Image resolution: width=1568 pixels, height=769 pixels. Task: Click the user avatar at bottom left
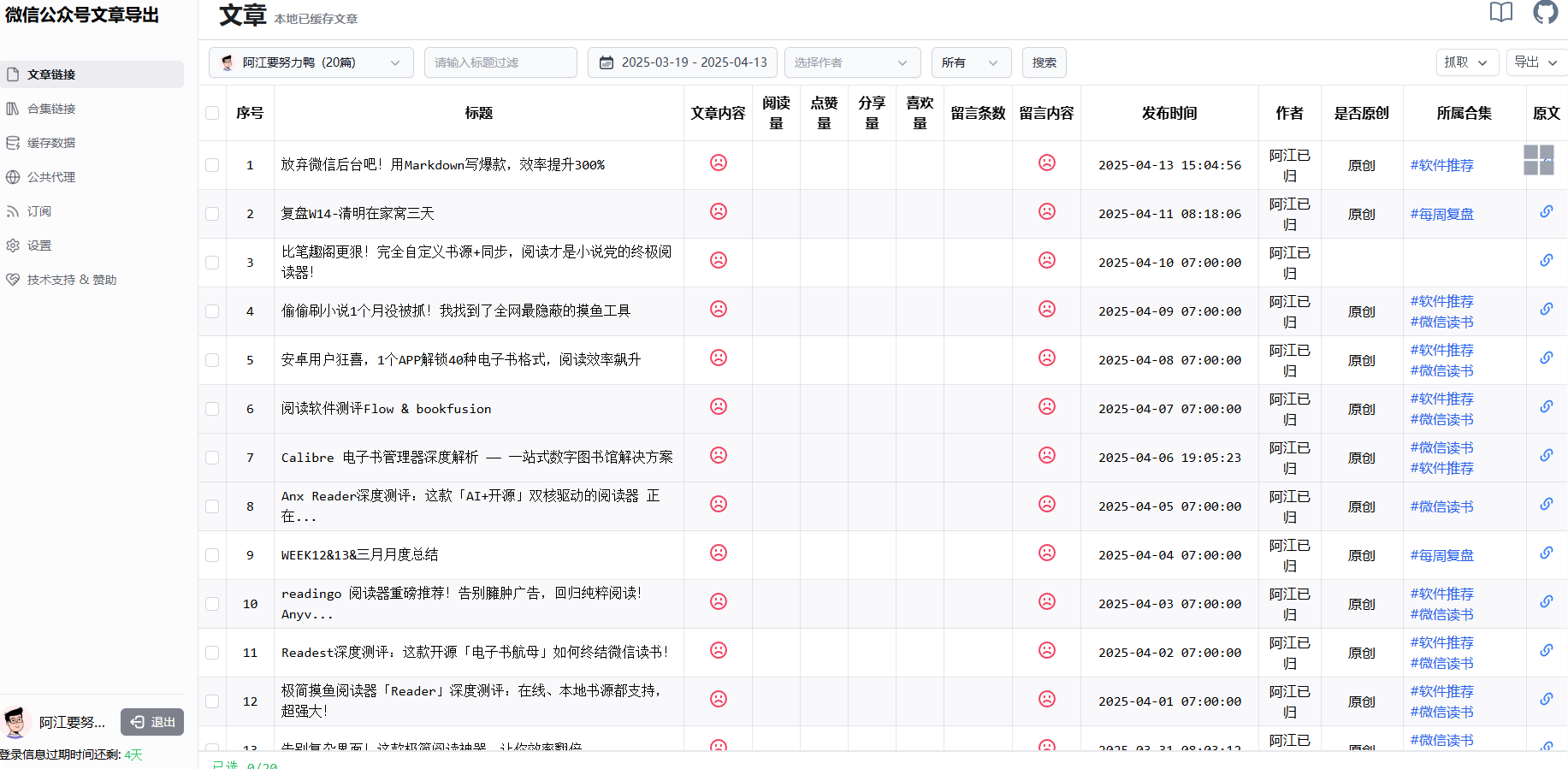tap(15, 723)
